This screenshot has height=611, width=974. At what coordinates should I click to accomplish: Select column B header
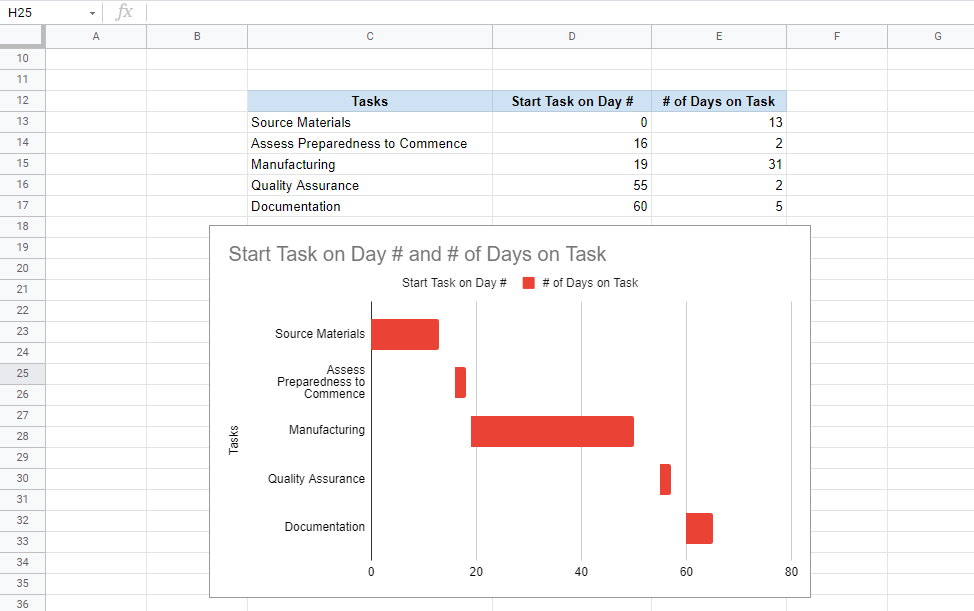197,37
